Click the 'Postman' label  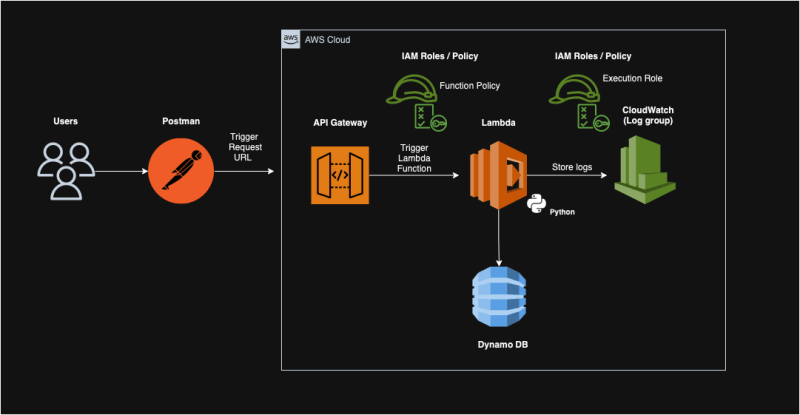pyautogui.click(x=181, y=121)
